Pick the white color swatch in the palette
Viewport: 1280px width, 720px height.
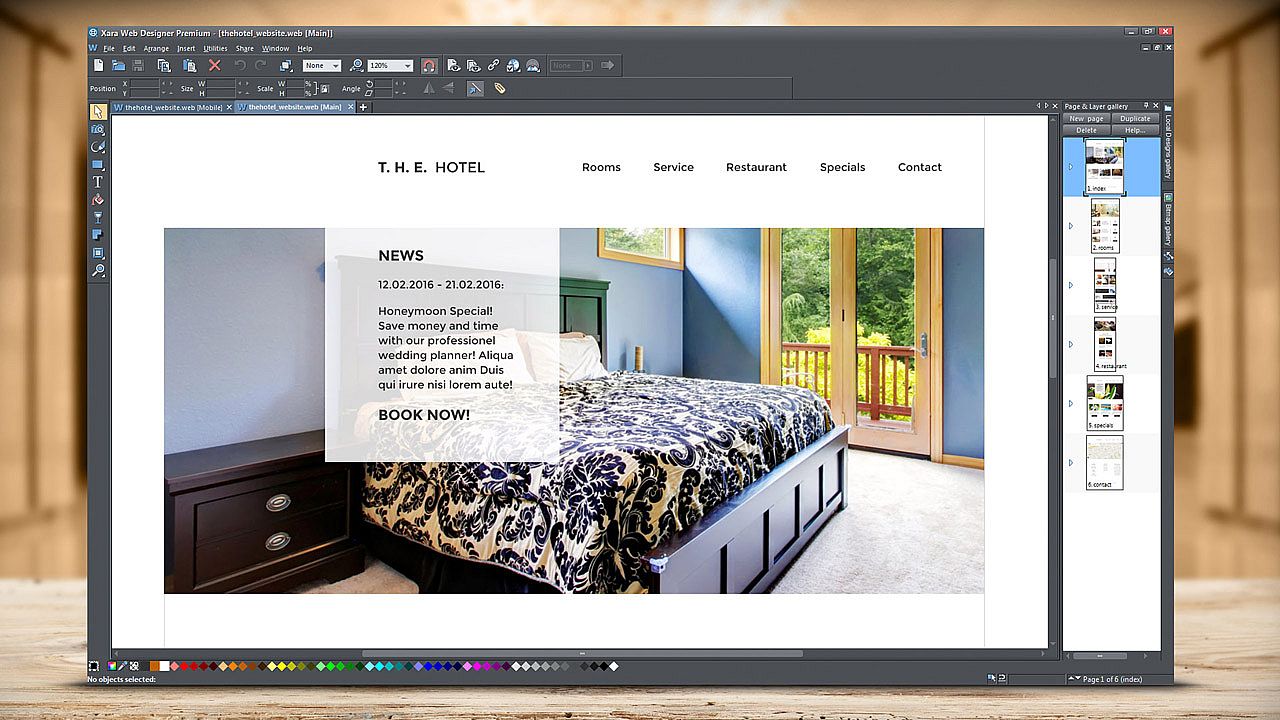(164, 666)
